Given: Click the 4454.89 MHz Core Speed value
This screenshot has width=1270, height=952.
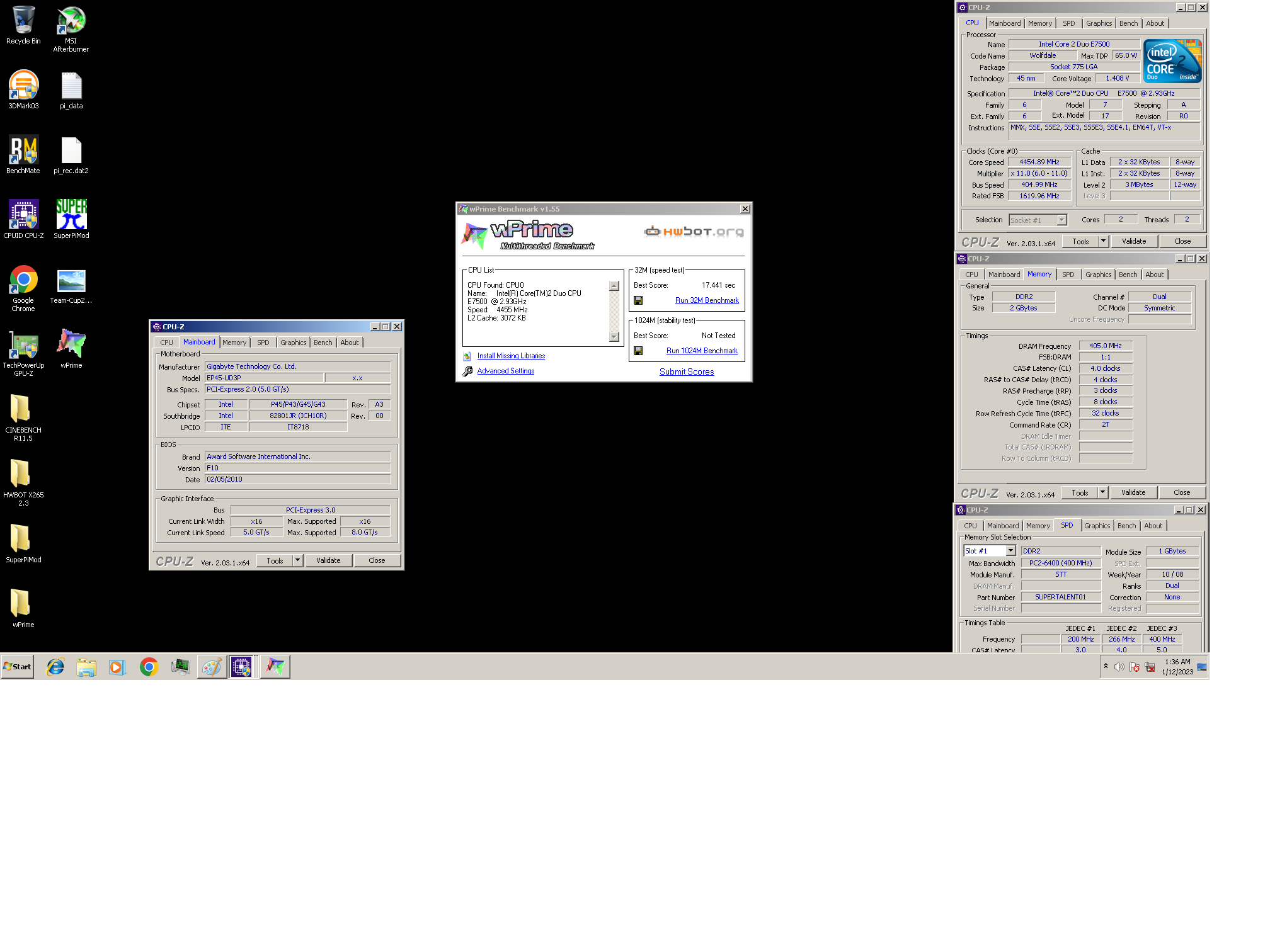Looking at the screenshot, I should [x=1039, y=162].
